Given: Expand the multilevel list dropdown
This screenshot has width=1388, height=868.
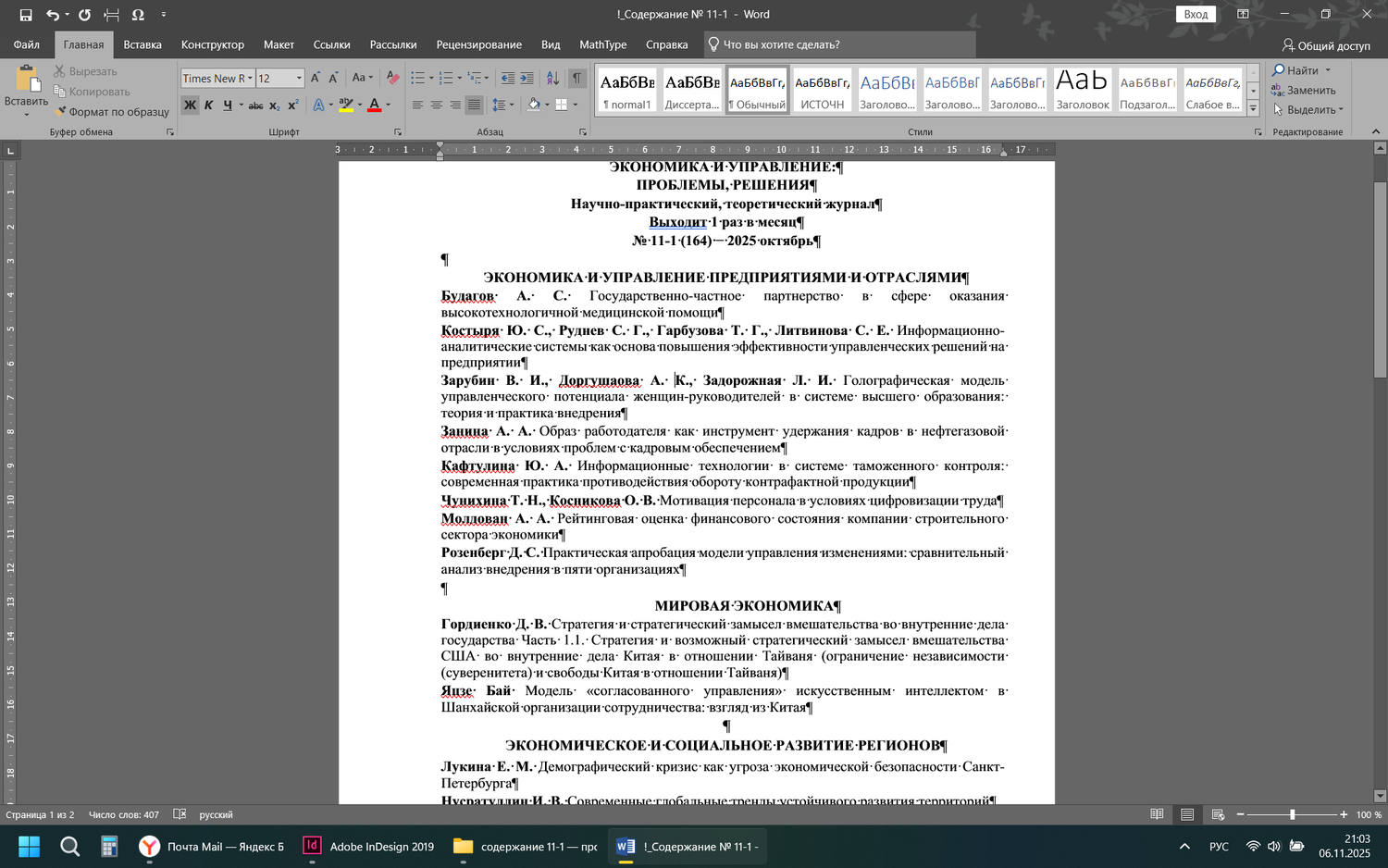Looking at the screenshot, I should tap(487, 79).
